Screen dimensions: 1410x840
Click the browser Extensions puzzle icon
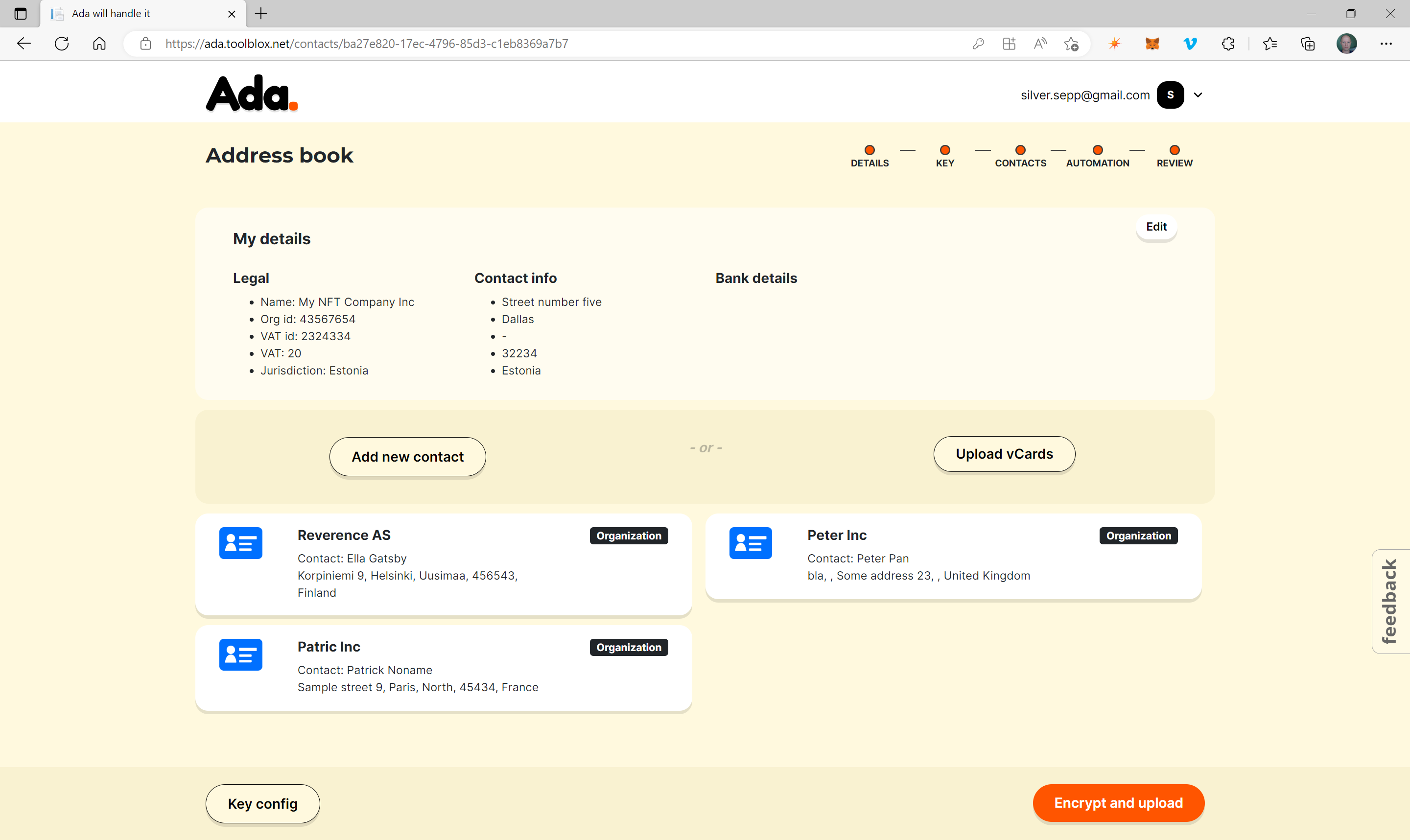click(1228, 44)
